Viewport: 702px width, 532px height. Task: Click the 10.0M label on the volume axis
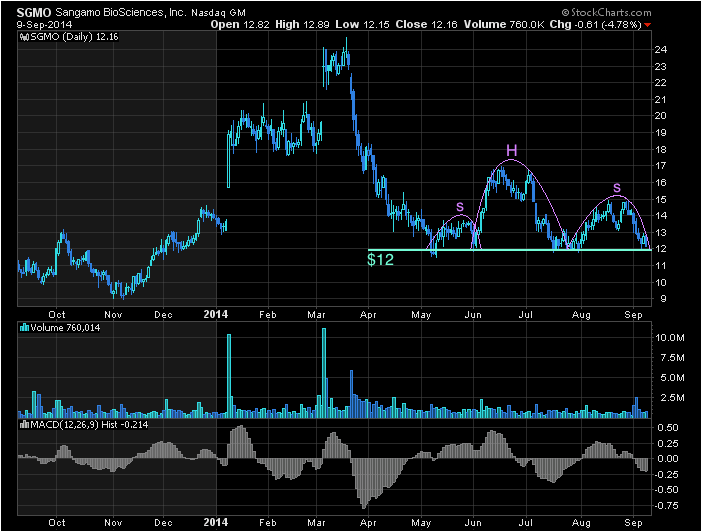[670, 338]
